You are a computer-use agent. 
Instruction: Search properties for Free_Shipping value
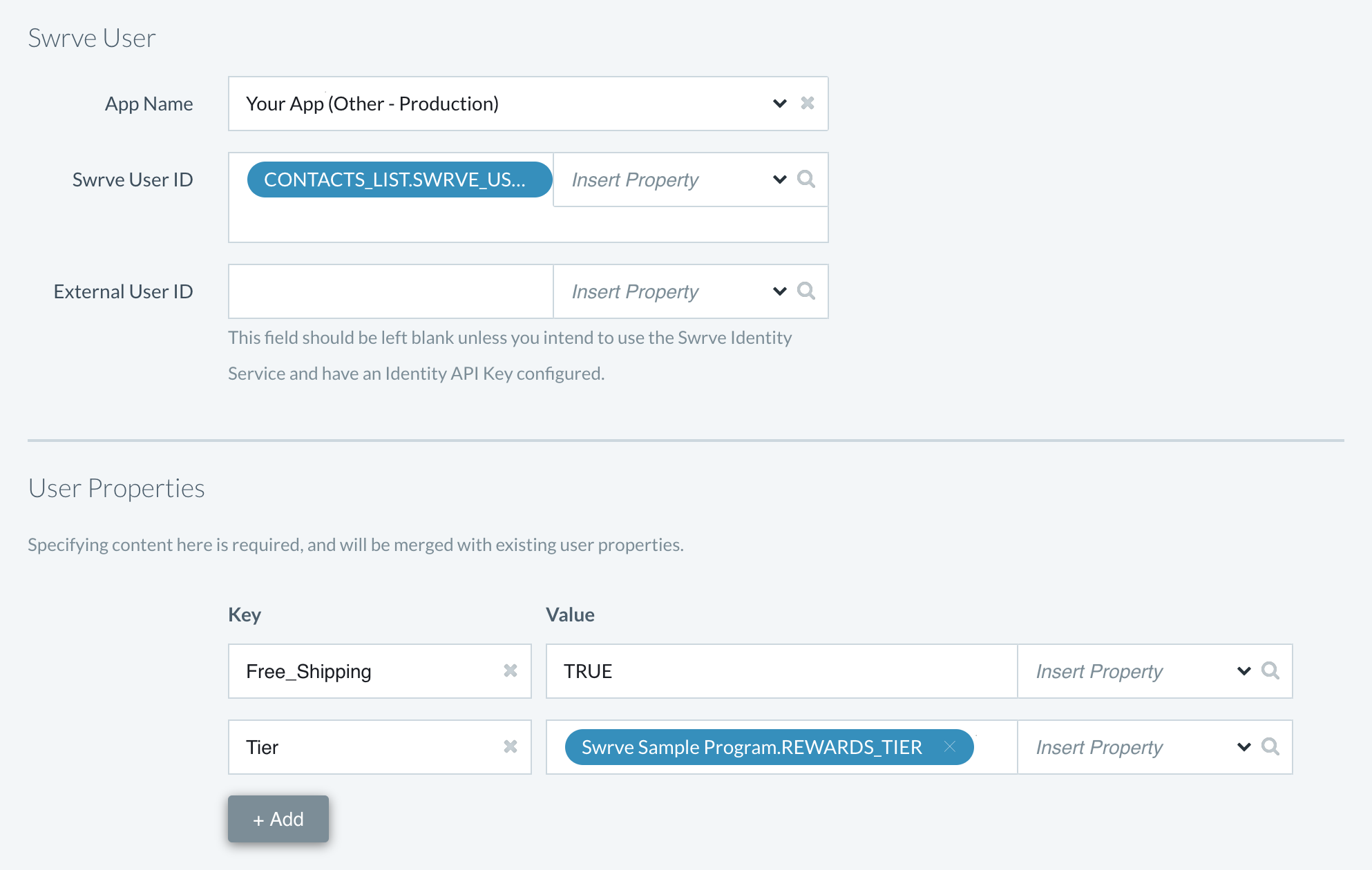pos(1270,671)
